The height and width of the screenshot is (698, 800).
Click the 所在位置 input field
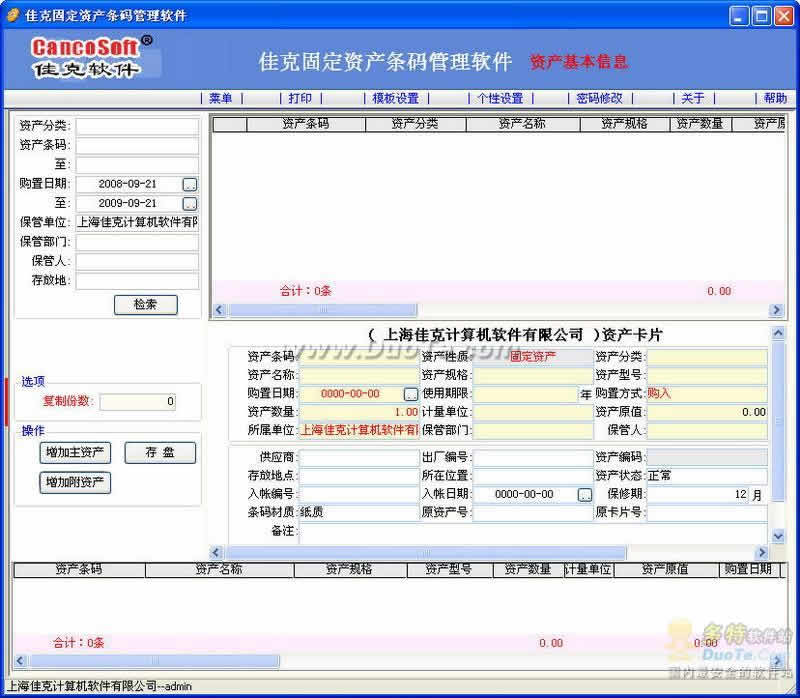pyautogui.click(x=533, y=476)
